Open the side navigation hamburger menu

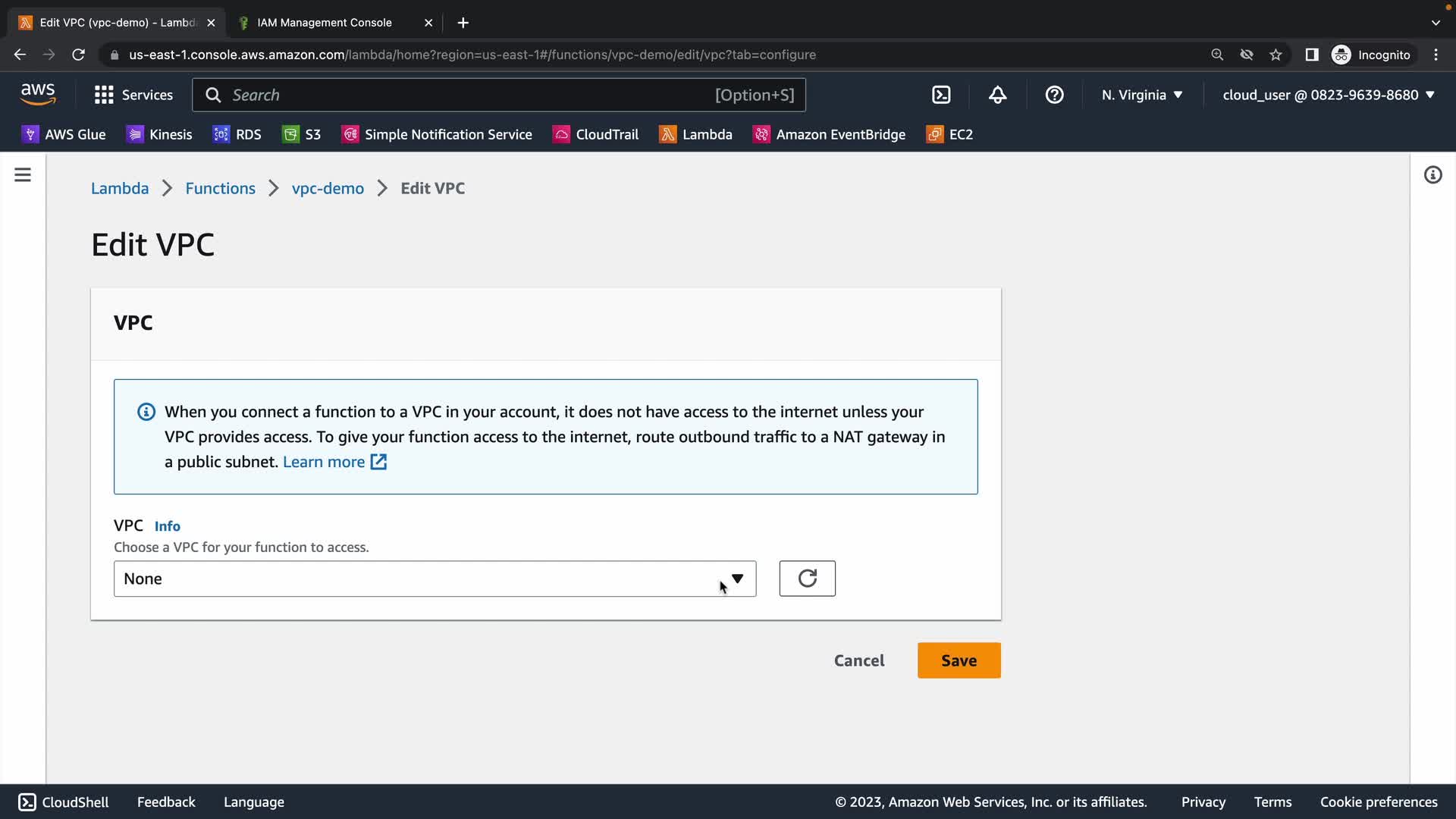pyautogui.click(x=23, y=175)
